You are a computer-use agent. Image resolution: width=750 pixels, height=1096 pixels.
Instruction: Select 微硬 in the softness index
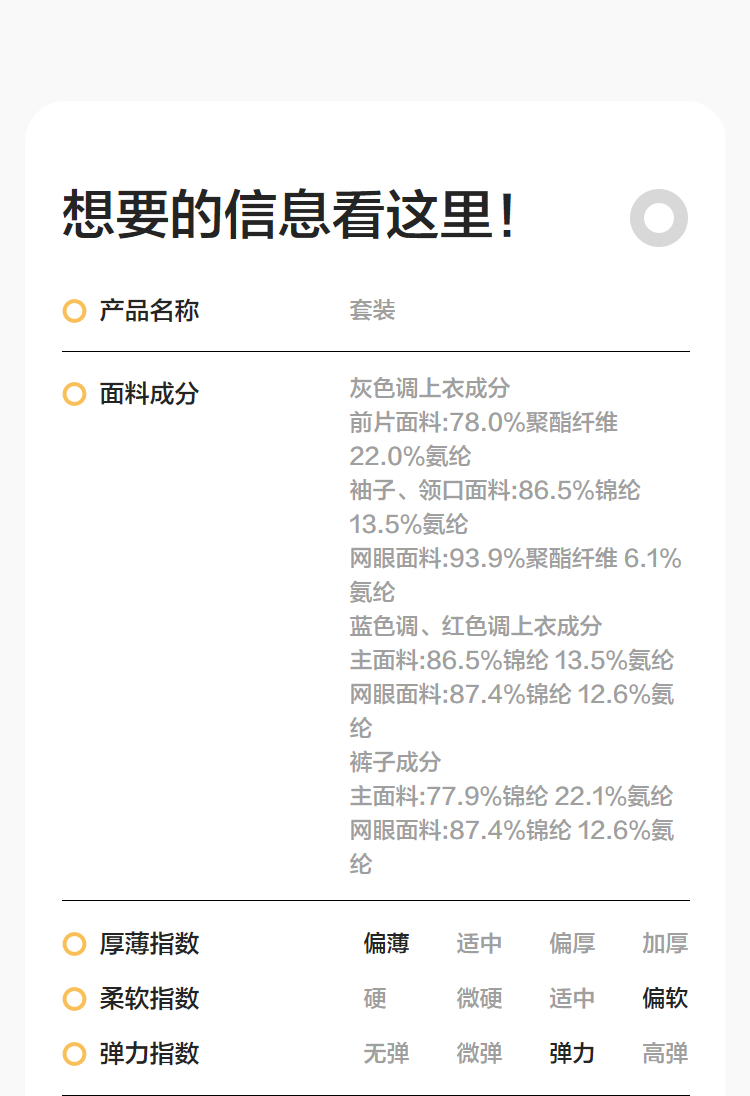tap(479, 999)
